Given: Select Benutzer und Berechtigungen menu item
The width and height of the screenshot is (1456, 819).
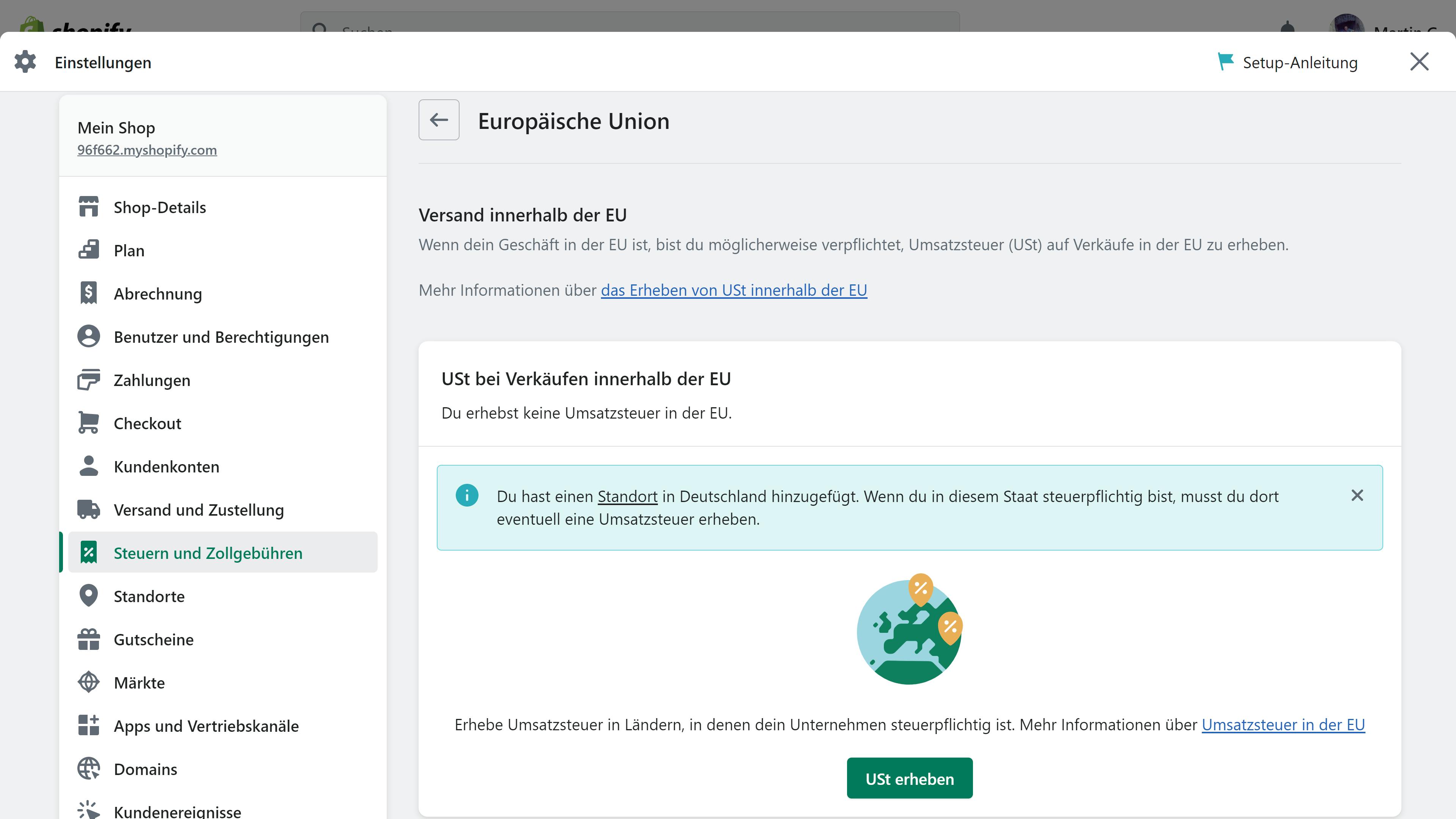Looking at the screenshot, I should tap(221, 337).
